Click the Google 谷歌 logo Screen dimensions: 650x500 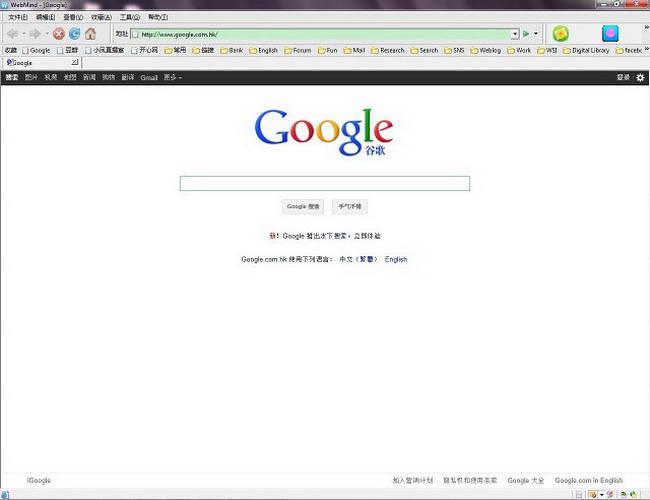[324, 133]
